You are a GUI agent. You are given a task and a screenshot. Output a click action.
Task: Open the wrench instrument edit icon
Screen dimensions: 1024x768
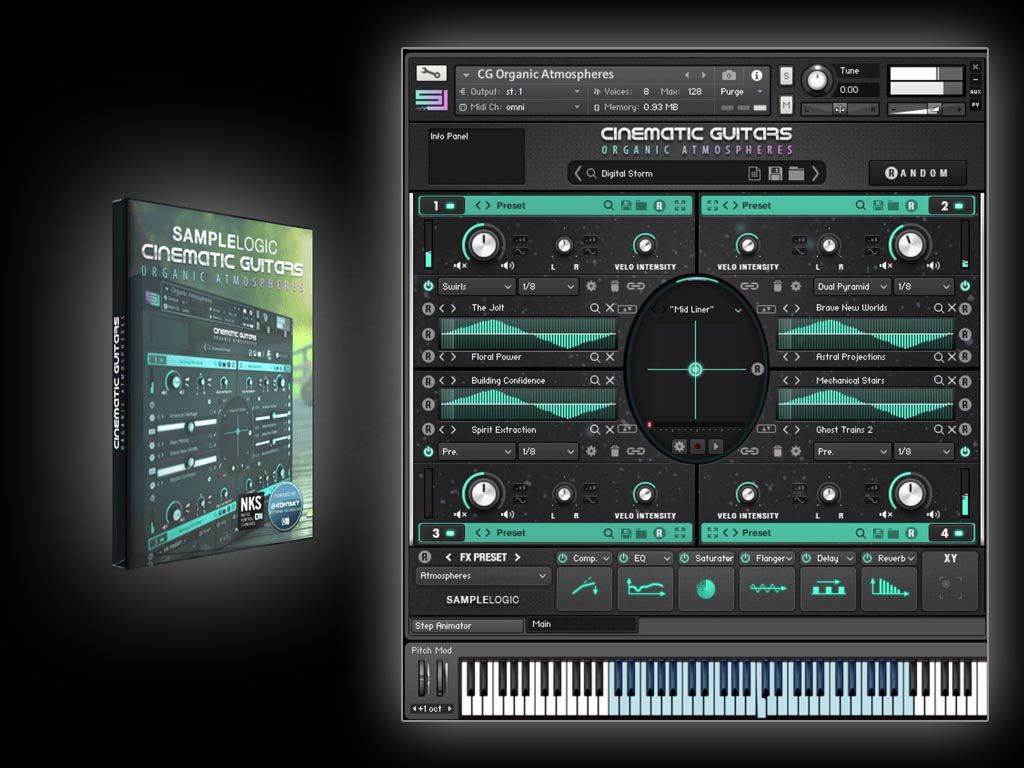(x=431, y=73)
